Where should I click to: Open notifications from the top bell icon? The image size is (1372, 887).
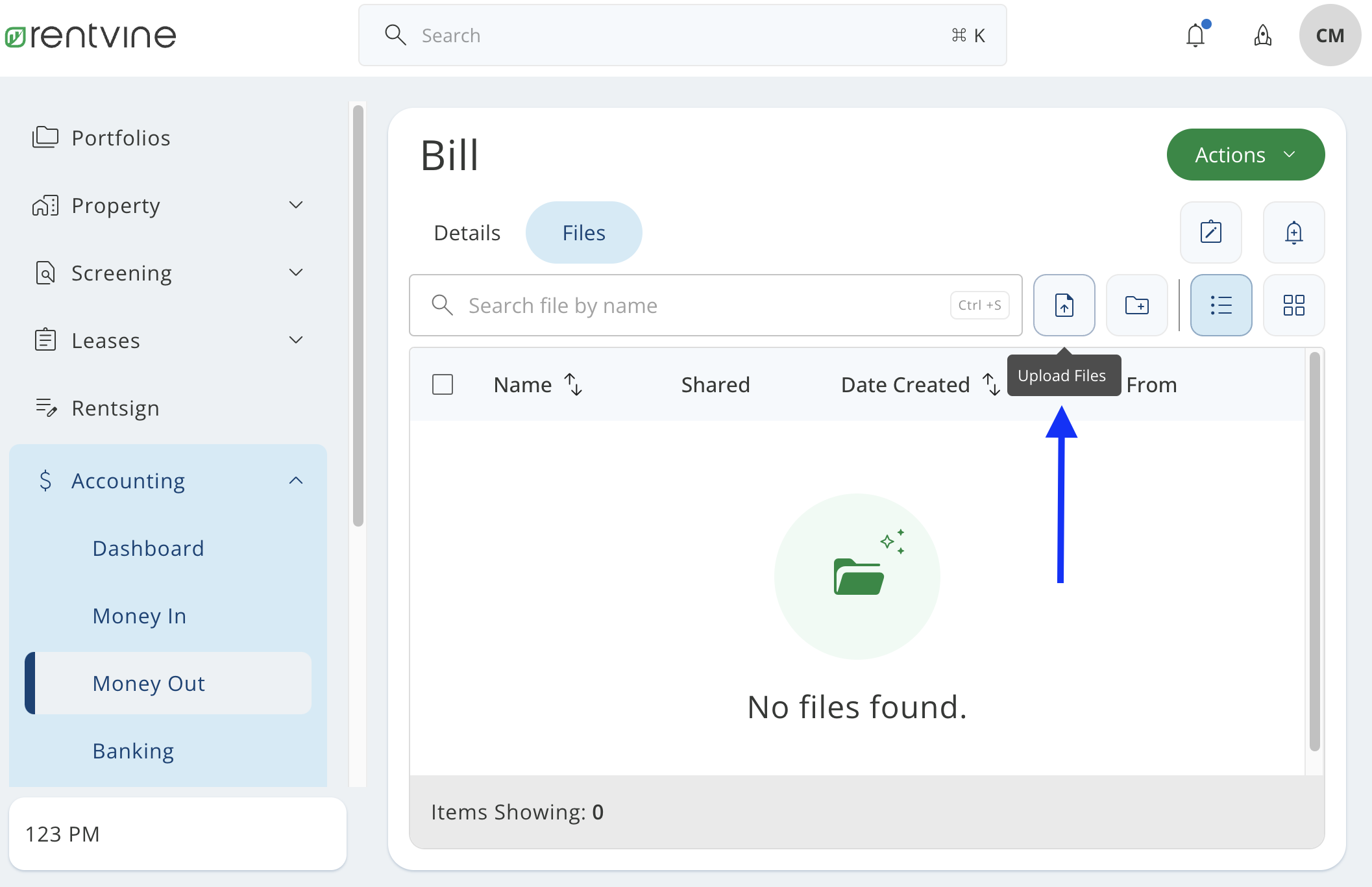pyautogui.click(x=1195, y=35)
